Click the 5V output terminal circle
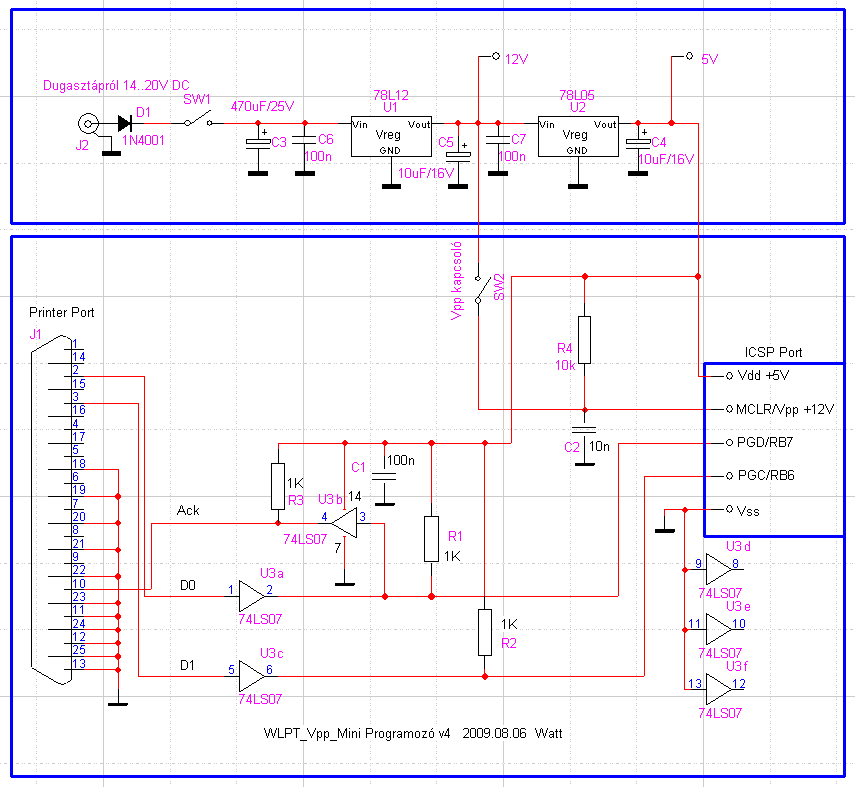Screen dimensions: 855x787 point(689,56)
